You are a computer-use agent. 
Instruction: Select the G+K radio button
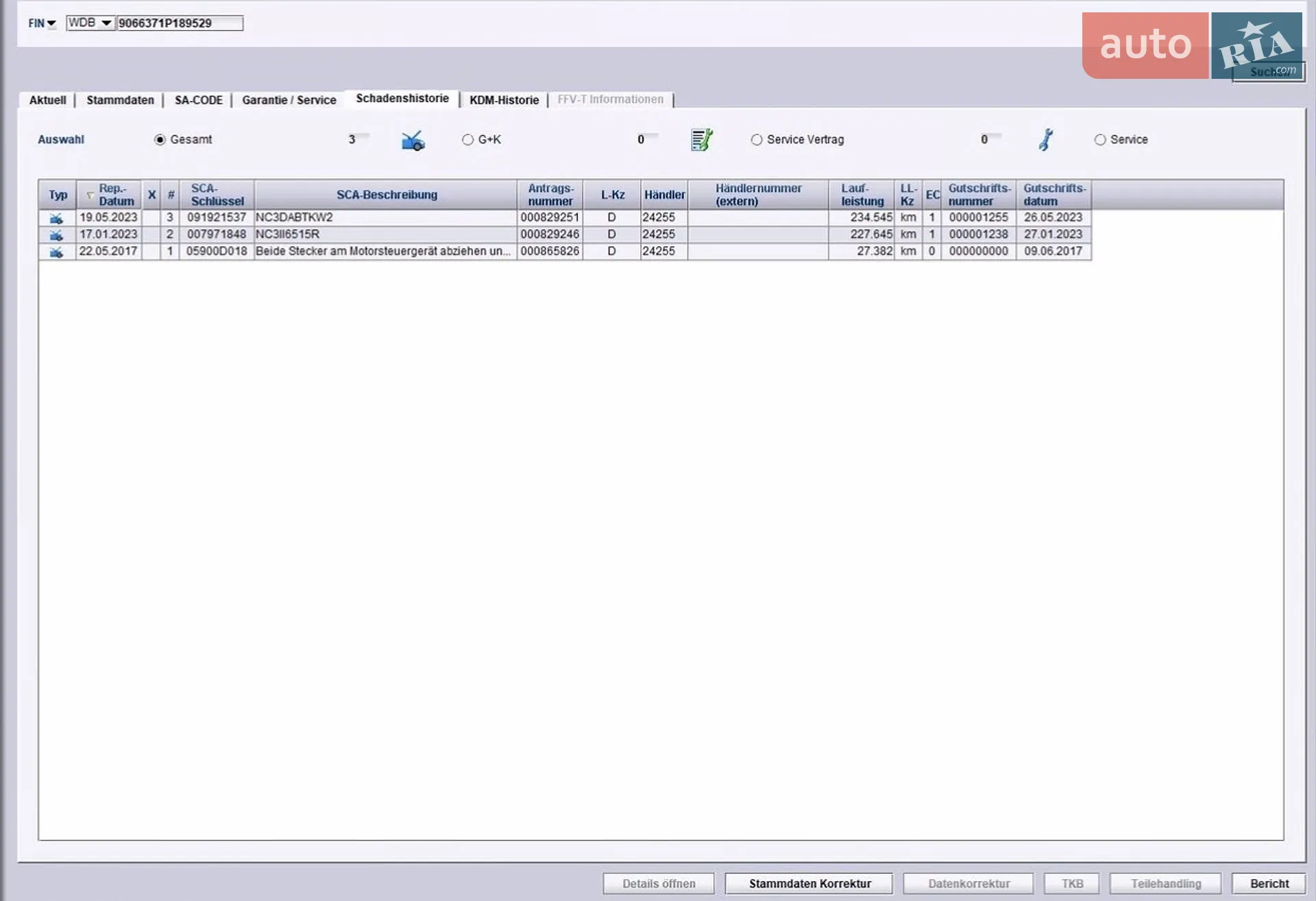(467, 140)
